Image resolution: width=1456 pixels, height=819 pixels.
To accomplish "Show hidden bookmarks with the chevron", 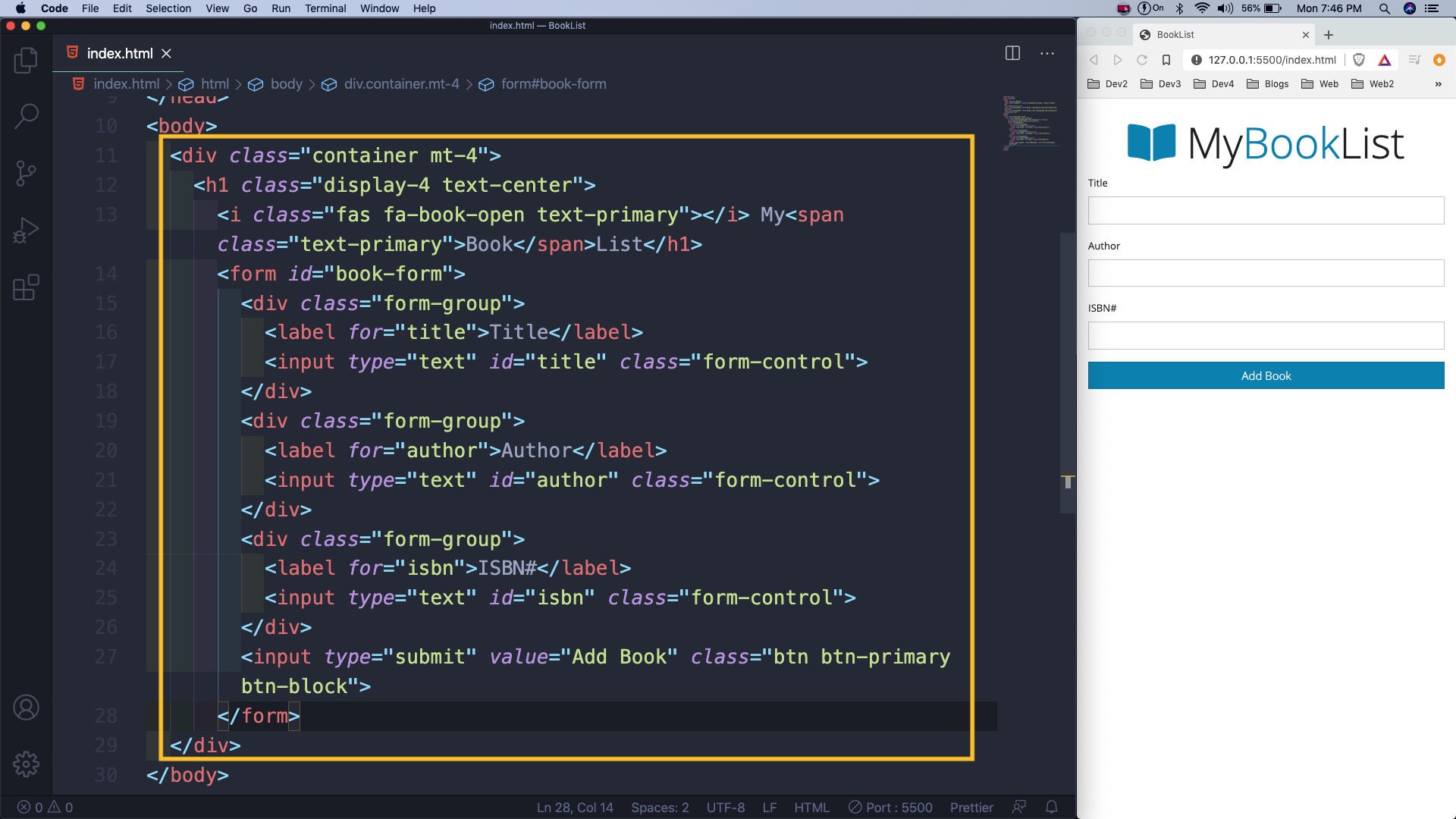I will tap(1439, 84).
